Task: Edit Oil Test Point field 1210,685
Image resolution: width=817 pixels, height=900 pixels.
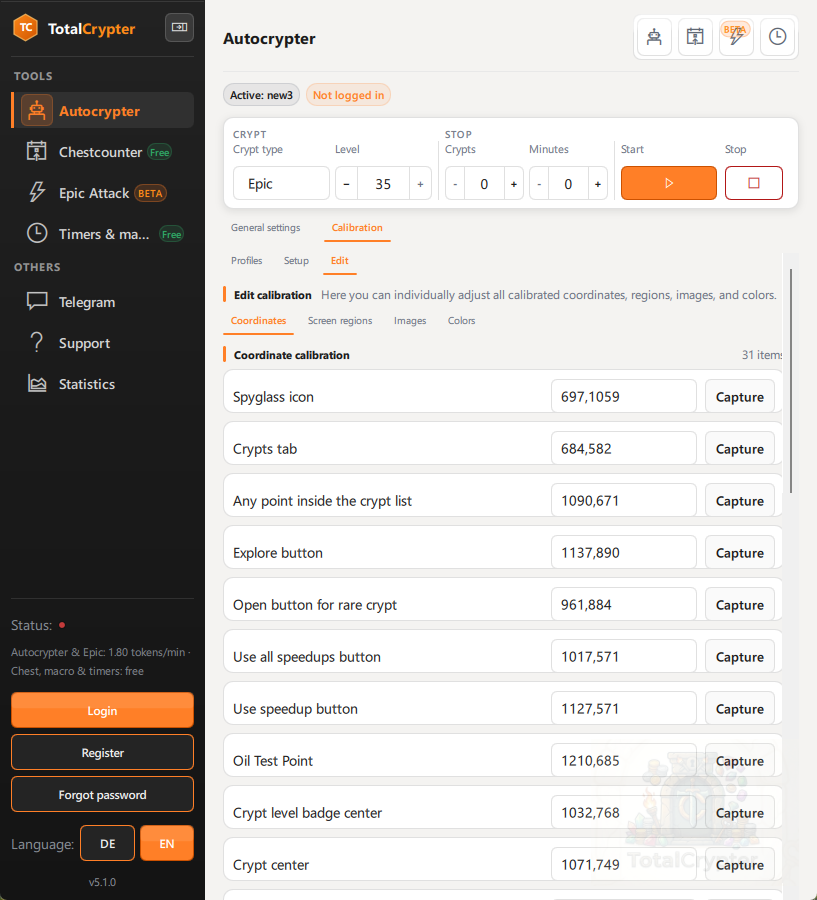Action: [624, 761]
